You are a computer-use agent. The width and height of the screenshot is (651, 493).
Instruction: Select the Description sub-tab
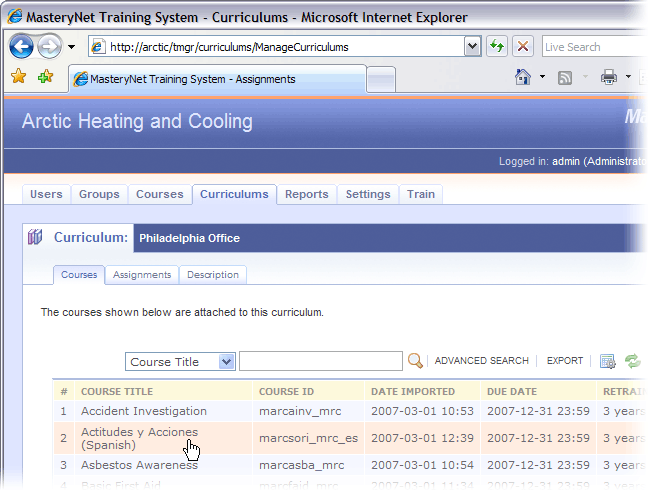click(213, 275)
